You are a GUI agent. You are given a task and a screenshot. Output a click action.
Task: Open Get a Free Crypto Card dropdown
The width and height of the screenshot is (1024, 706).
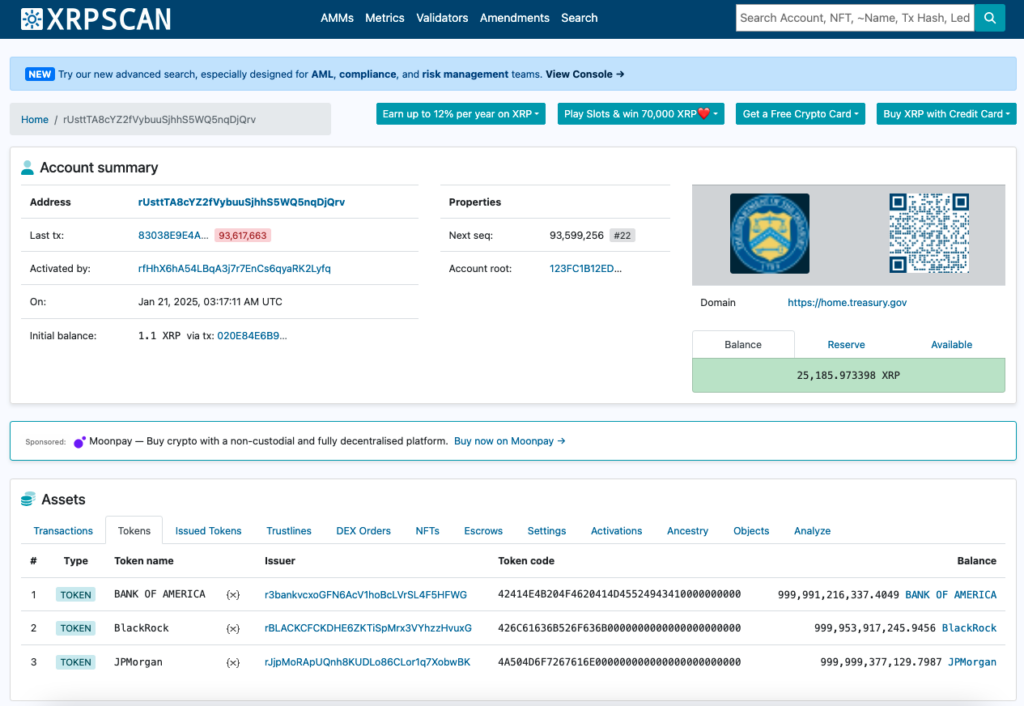coord(800,114)
